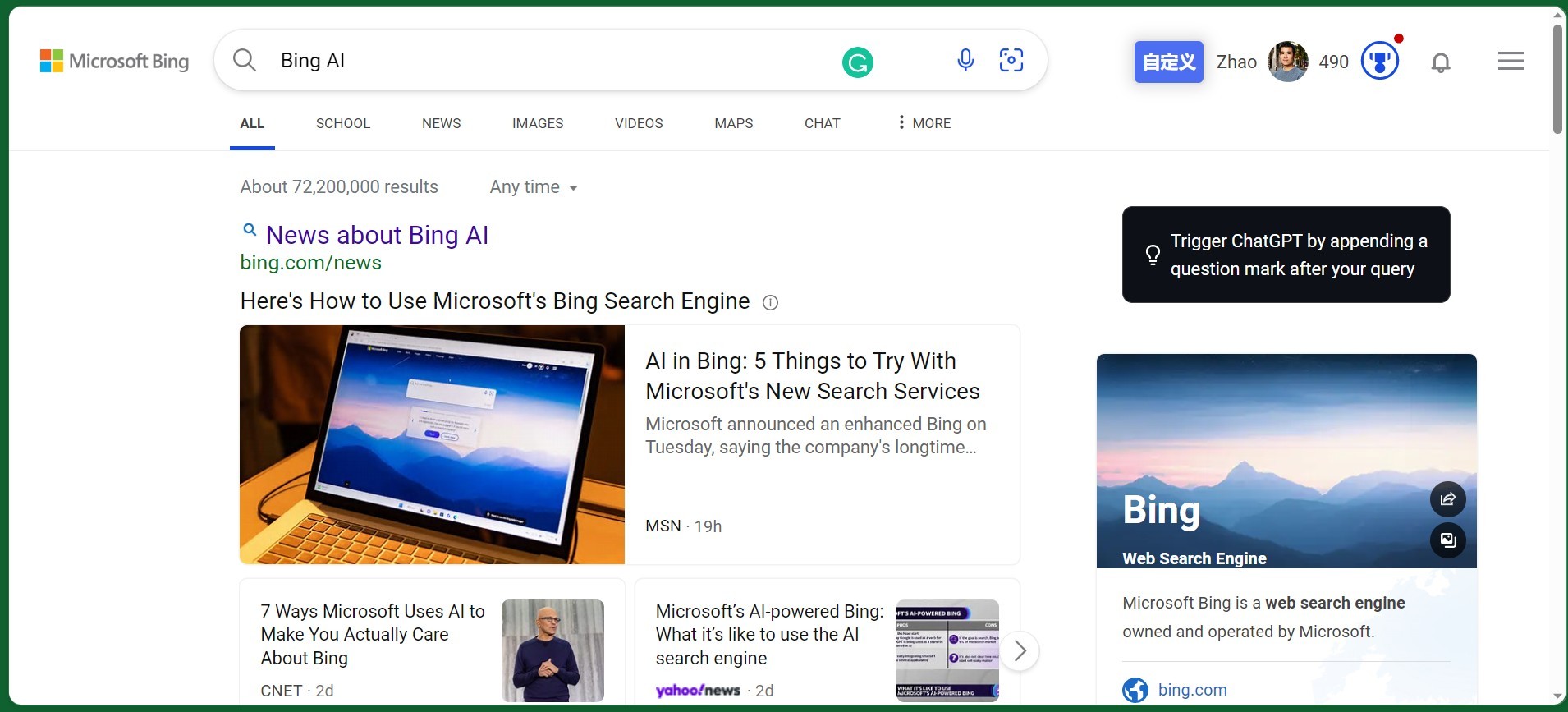
Task: Open the IMAGES tab
Action: point(538,123)
